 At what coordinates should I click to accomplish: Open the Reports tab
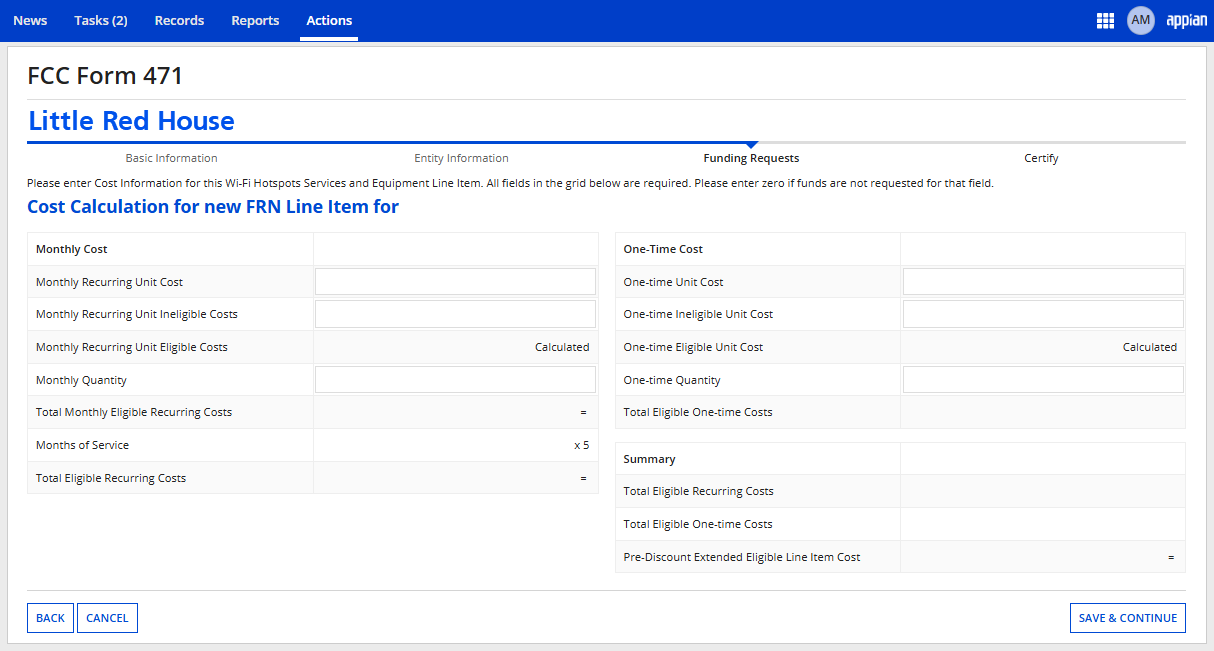point(255,21)
